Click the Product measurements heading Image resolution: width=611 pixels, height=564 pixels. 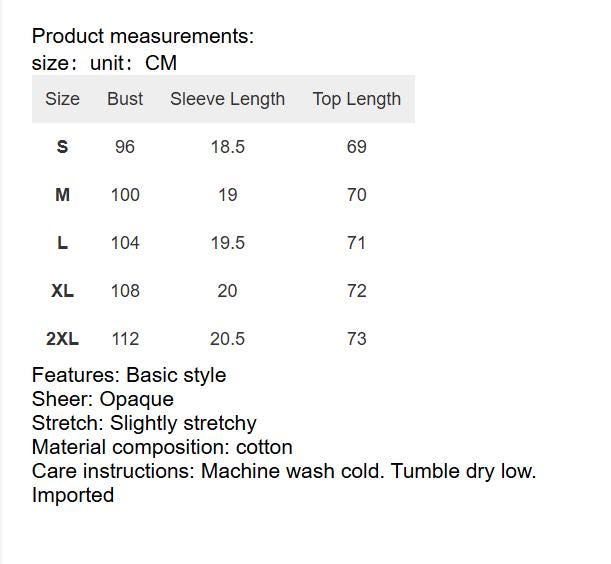click(x=143, y=36)
